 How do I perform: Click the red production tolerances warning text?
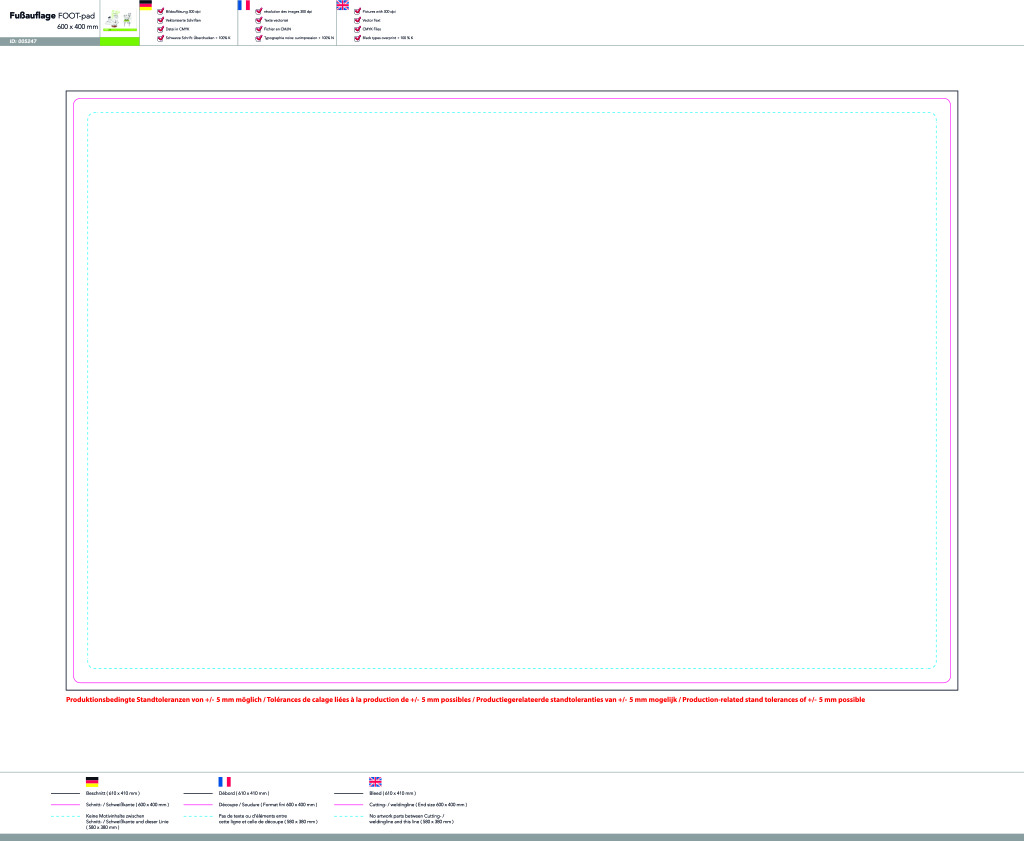click(465, 700)
